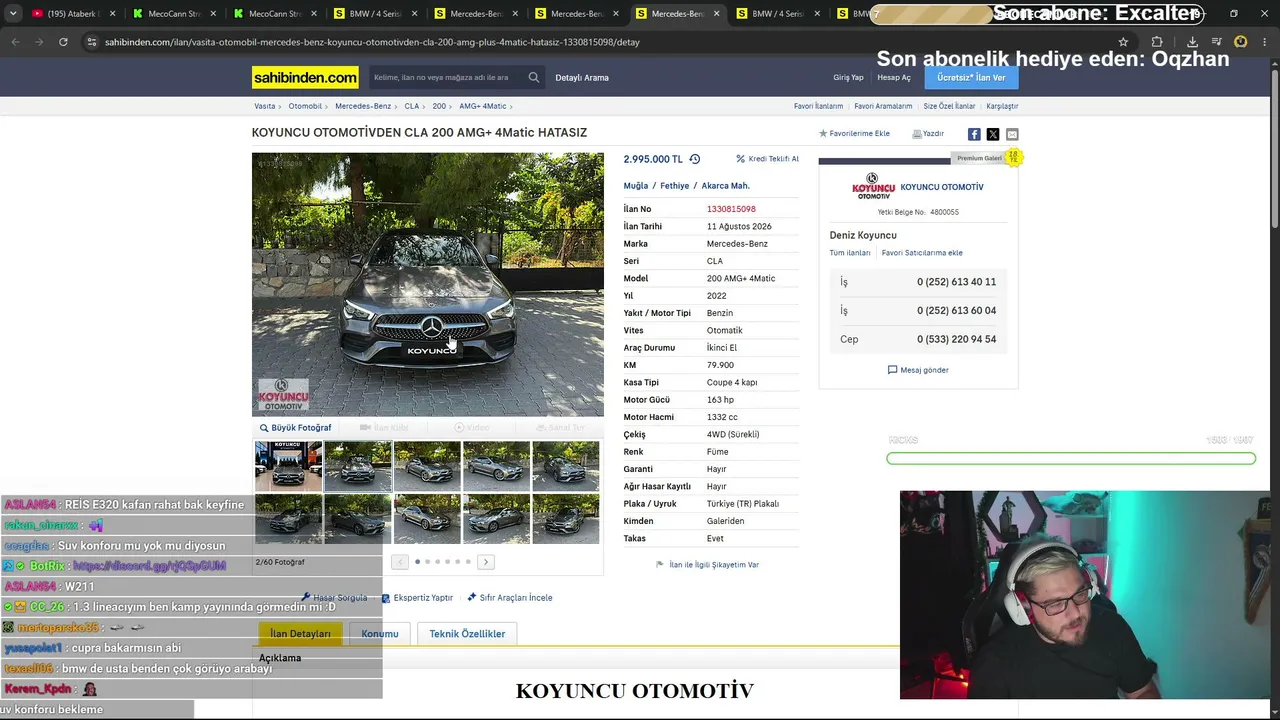Switch to the first BMW / 4 Serisi tab
Screen dimensions: 1280x720
pyautogui.click(x=376, y=14)
